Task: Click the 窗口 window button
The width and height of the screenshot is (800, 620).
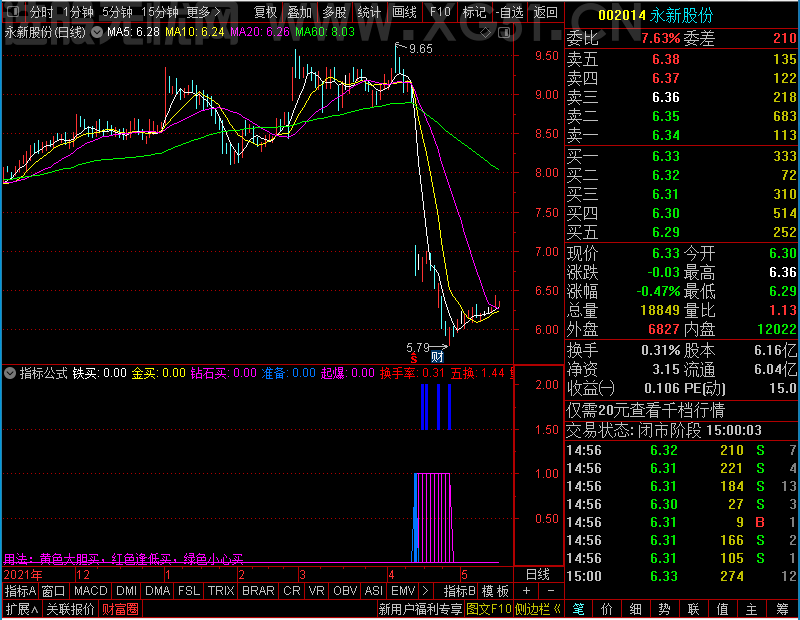Action: [x=54, y=591]
